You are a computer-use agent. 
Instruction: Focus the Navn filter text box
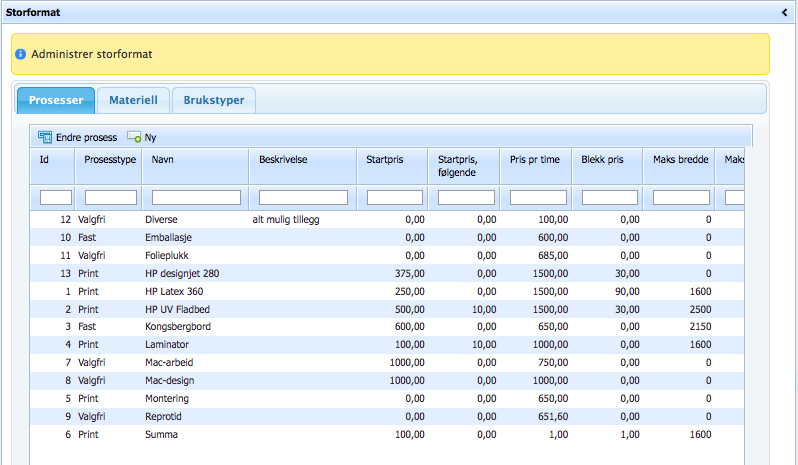196,197
